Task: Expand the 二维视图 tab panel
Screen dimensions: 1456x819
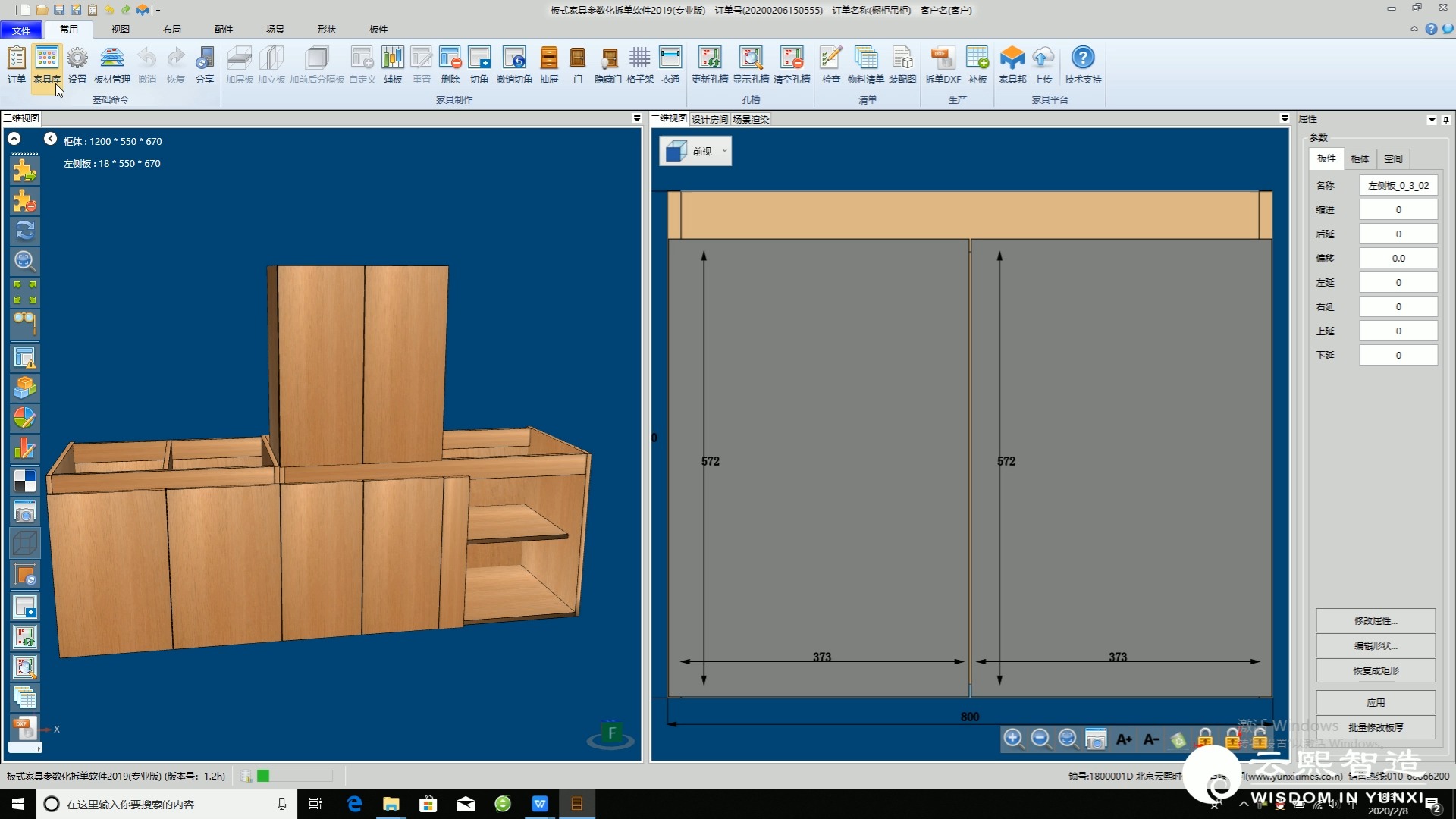Action: 1284,118
